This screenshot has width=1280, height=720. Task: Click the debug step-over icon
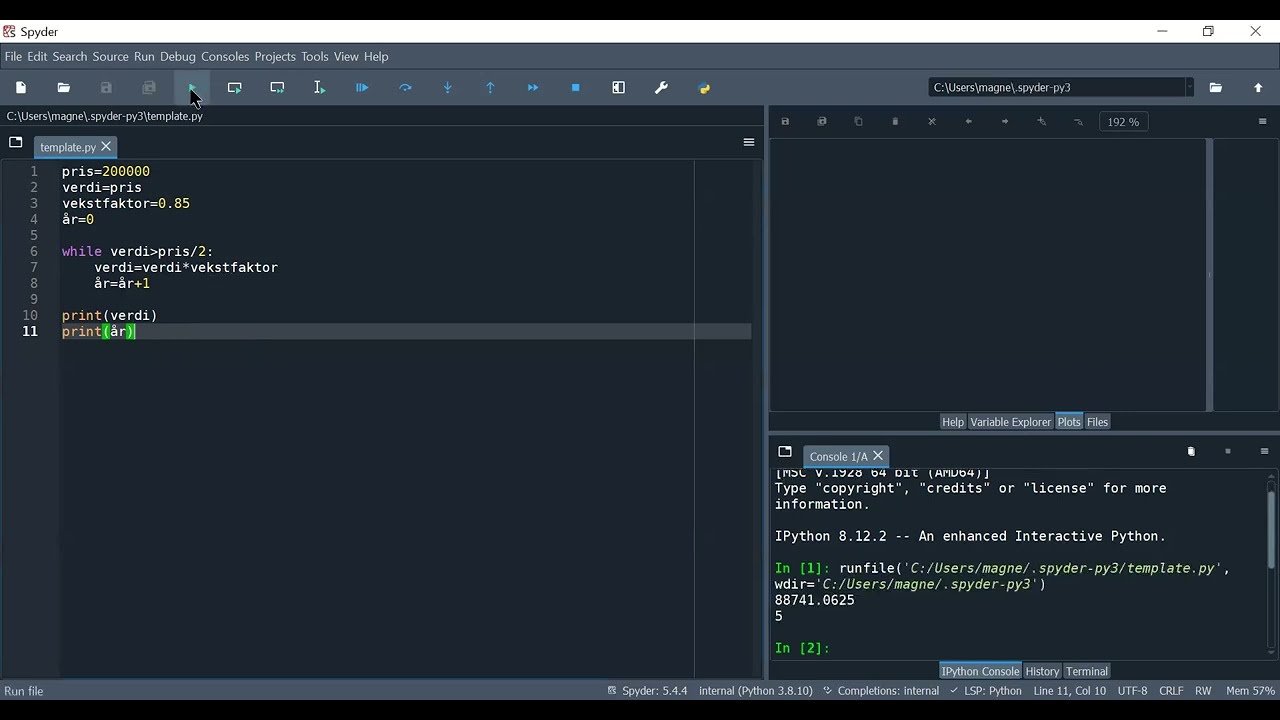click(x=406, y=88)
